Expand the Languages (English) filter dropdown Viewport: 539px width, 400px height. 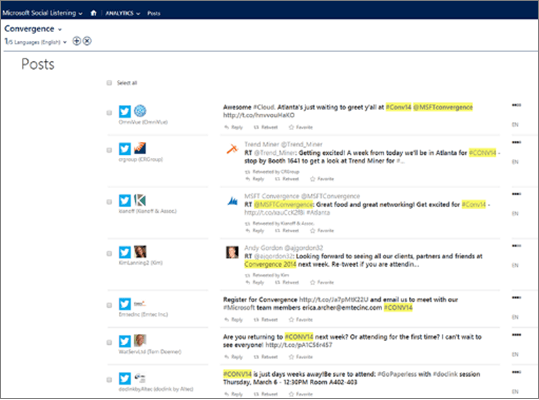click(35, 42)
